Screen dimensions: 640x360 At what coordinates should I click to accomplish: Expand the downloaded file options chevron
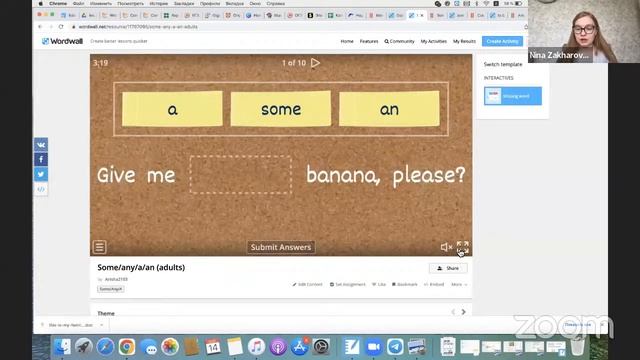coord(102,325)
